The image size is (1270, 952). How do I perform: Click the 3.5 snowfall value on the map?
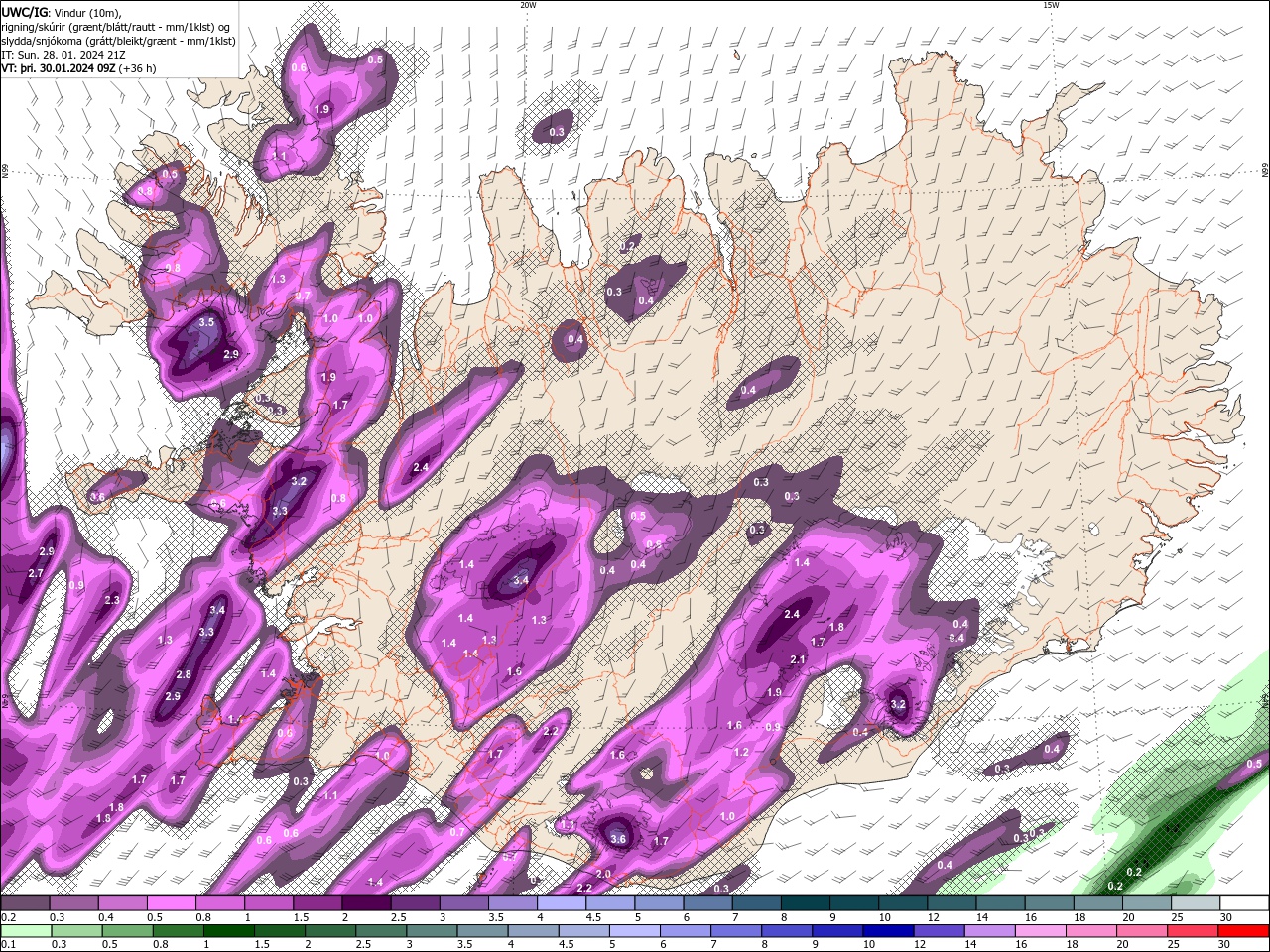(x=206, y=322)
